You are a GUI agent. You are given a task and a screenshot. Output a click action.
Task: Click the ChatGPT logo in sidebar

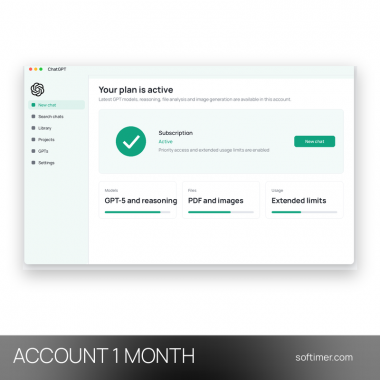point(37,89)
